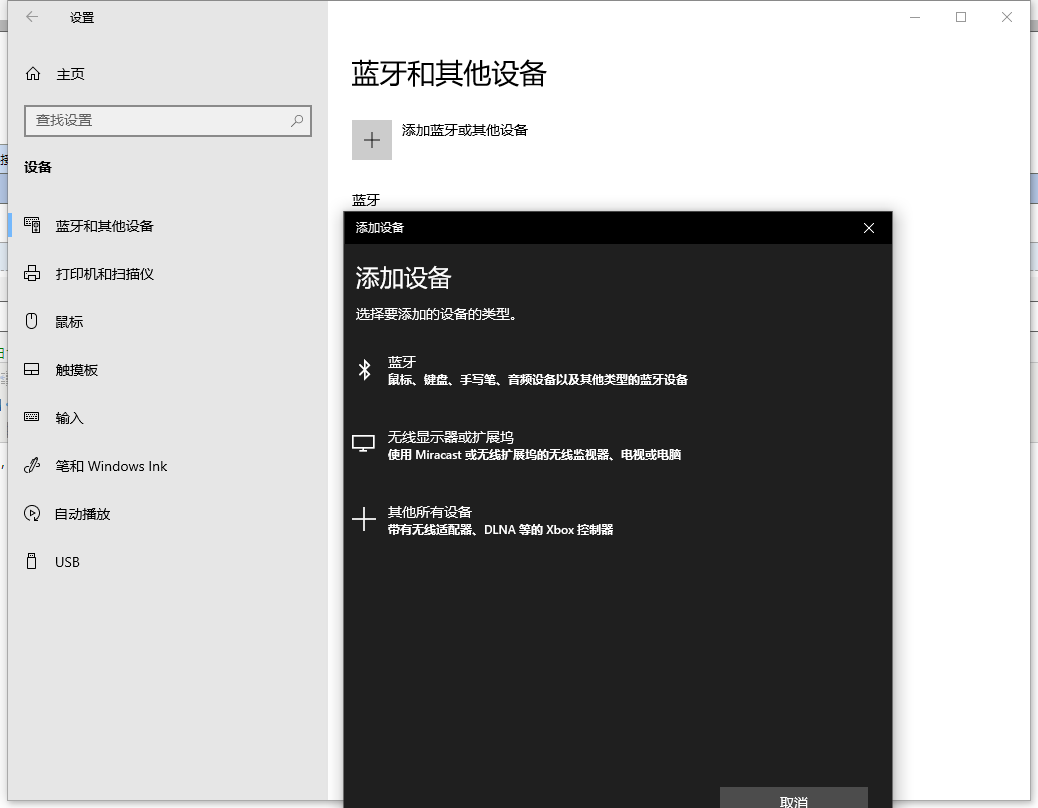Click the 设备 section heading

pyautogui.click(x=38, y=167)
